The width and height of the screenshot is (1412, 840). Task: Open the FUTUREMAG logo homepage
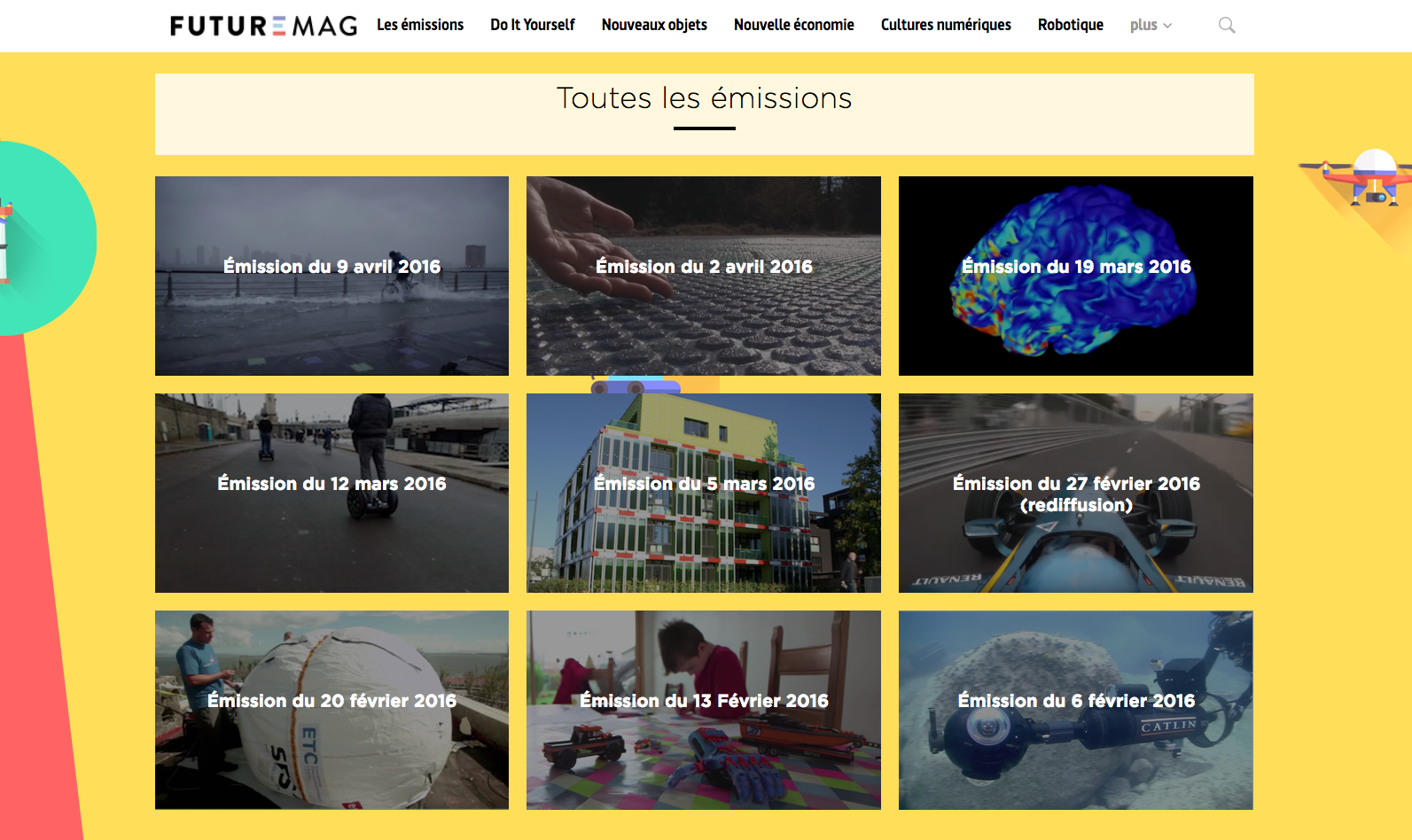[263, 26]
